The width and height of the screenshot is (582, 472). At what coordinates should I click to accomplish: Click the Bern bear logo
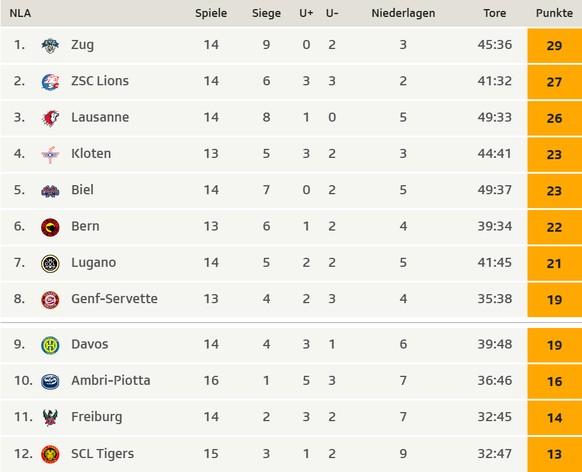(x=50, y=227)
